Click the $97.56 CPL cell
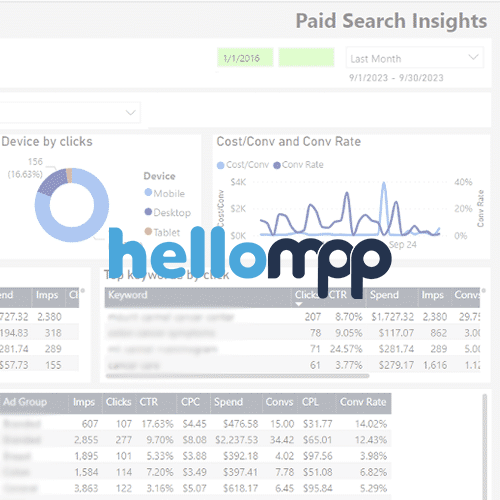The width and height of the screenshot is (500, 500). tap(317, 456)
